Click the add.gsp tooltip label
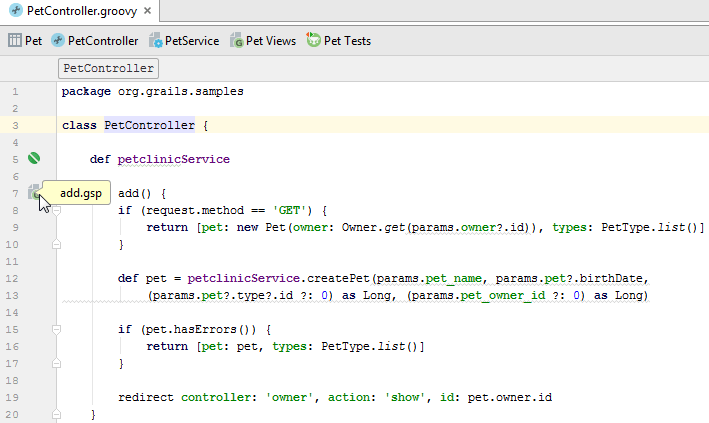The width and height of the screenshot is (709, 423). coord(80,193)
